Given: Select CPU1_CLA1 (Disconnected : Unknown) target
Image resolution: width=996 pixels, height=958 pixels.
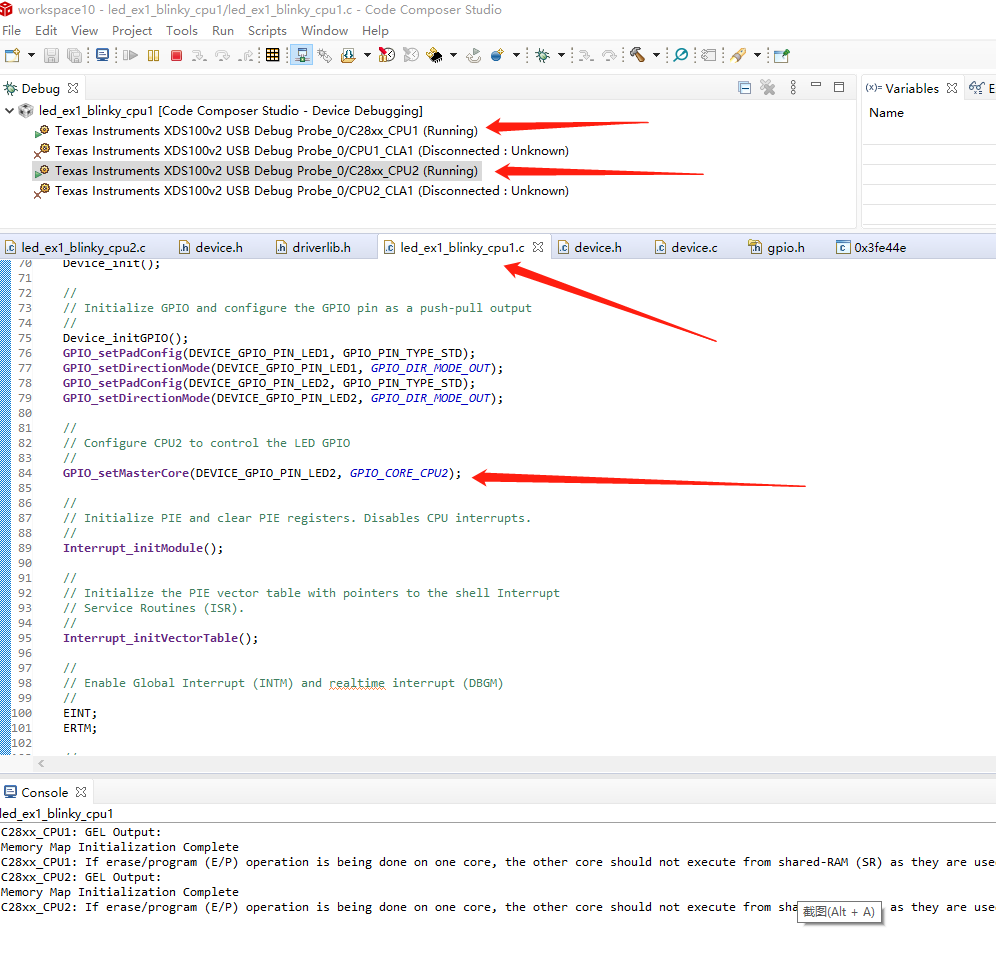Looking at the screenshot, I should (312, 151).
